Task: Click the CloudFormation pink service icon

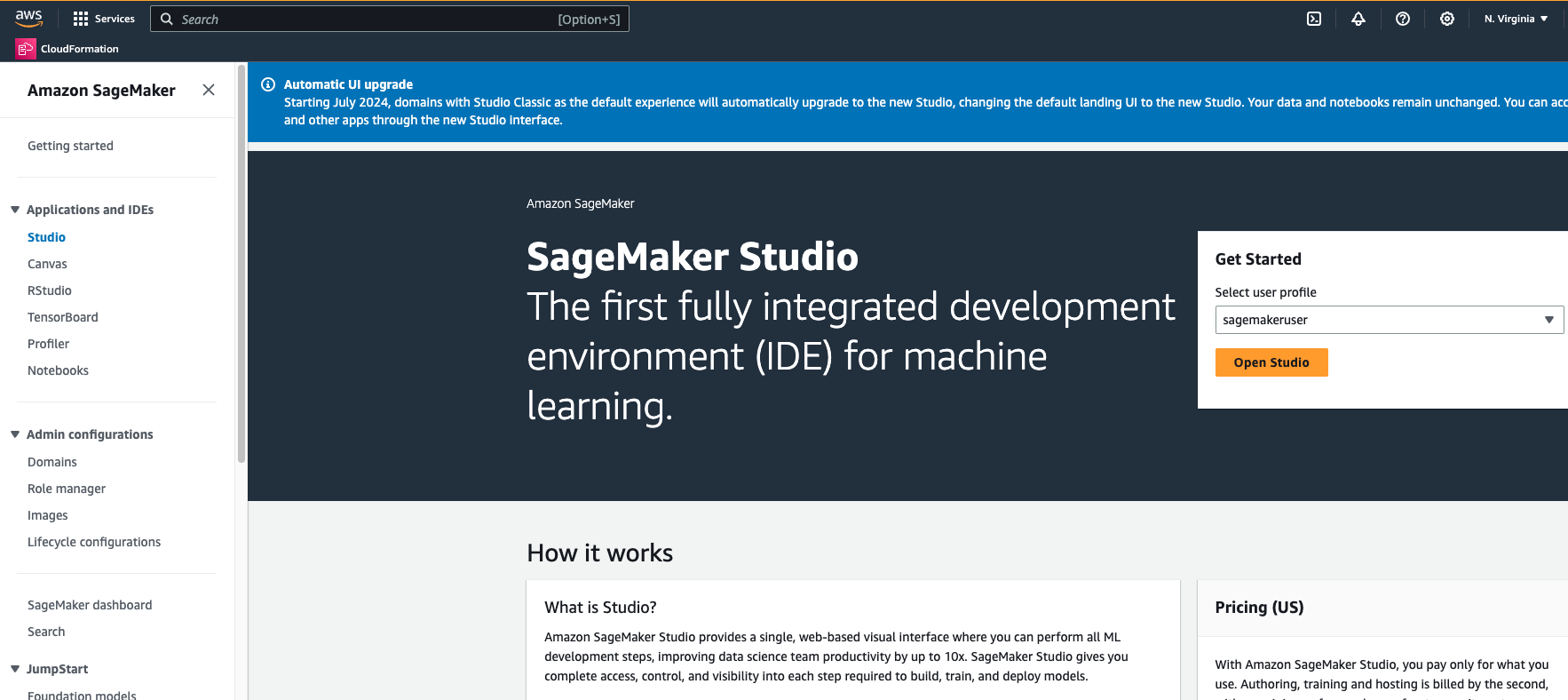Action: [26, 49]
